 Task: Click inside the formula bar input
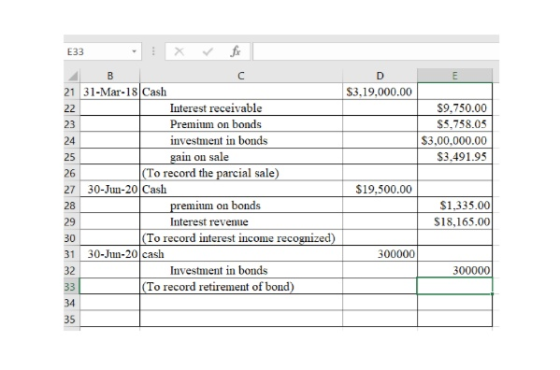(x=376, y=52)
